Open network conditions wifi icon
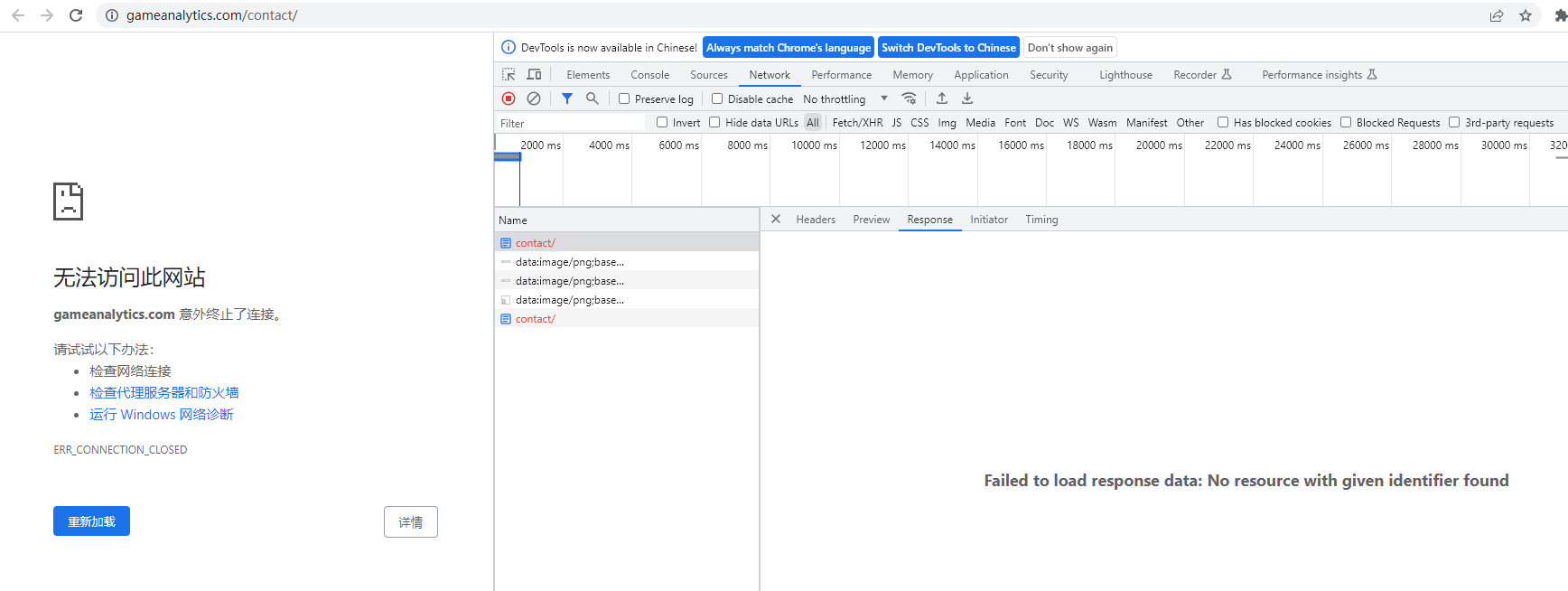 click(910, 98)
